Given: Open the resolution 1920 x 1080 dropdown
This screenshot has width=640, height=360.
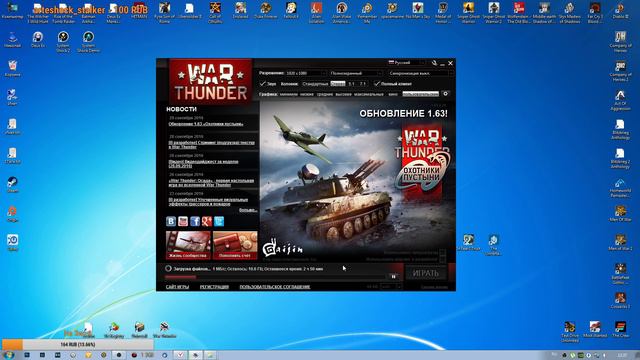Looking at the screenshot, I should click(306, 73).
